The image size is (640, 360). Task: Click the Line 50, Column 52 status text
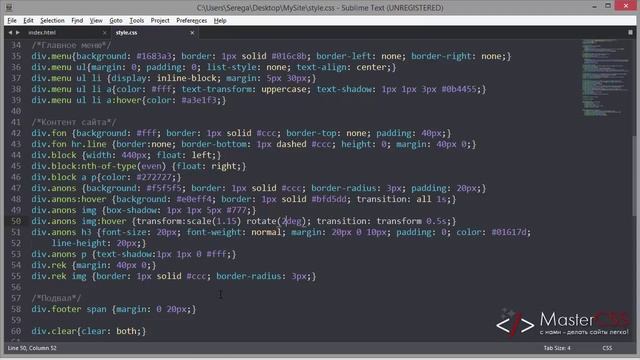pos(32,348)
